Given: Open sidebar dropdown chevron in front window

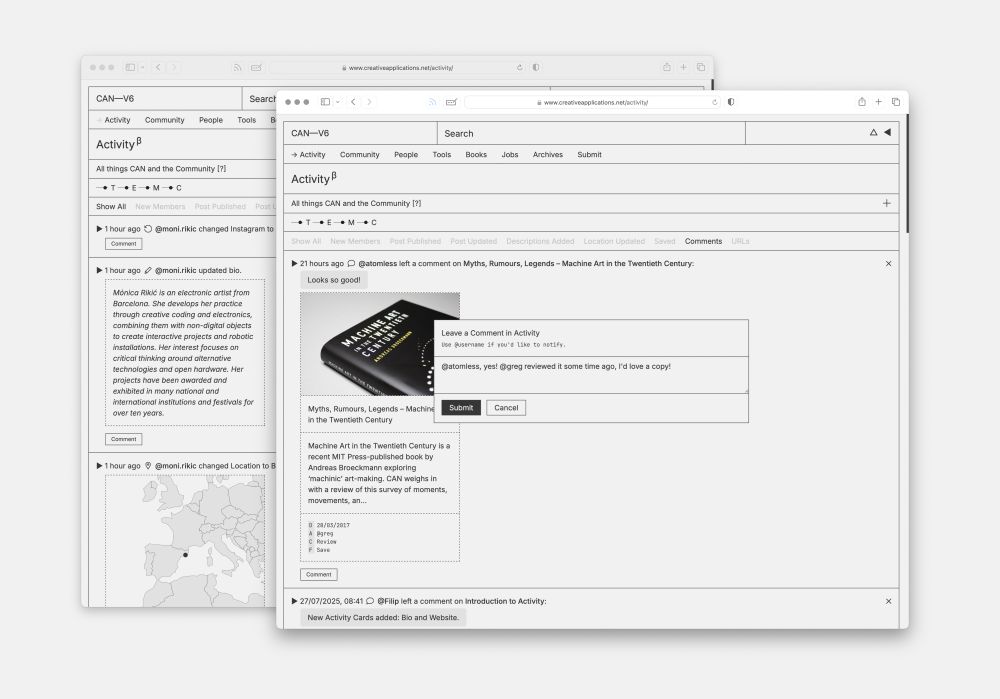Looking at the screenshot, I should coord(337,102).
